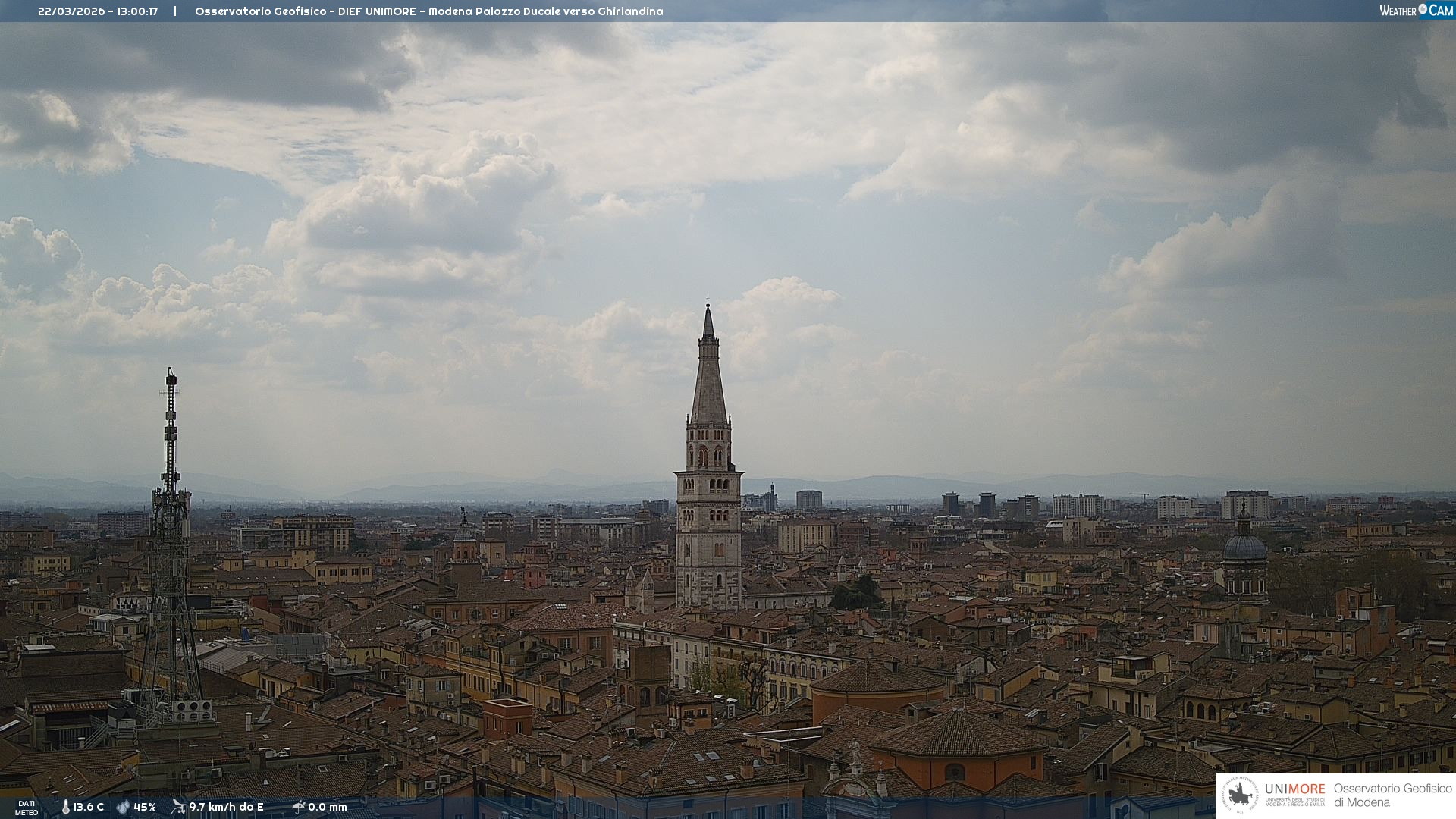Click the WeatherCam logo
This screenshot has height=819, width=1456.
tap(1416, 11)
